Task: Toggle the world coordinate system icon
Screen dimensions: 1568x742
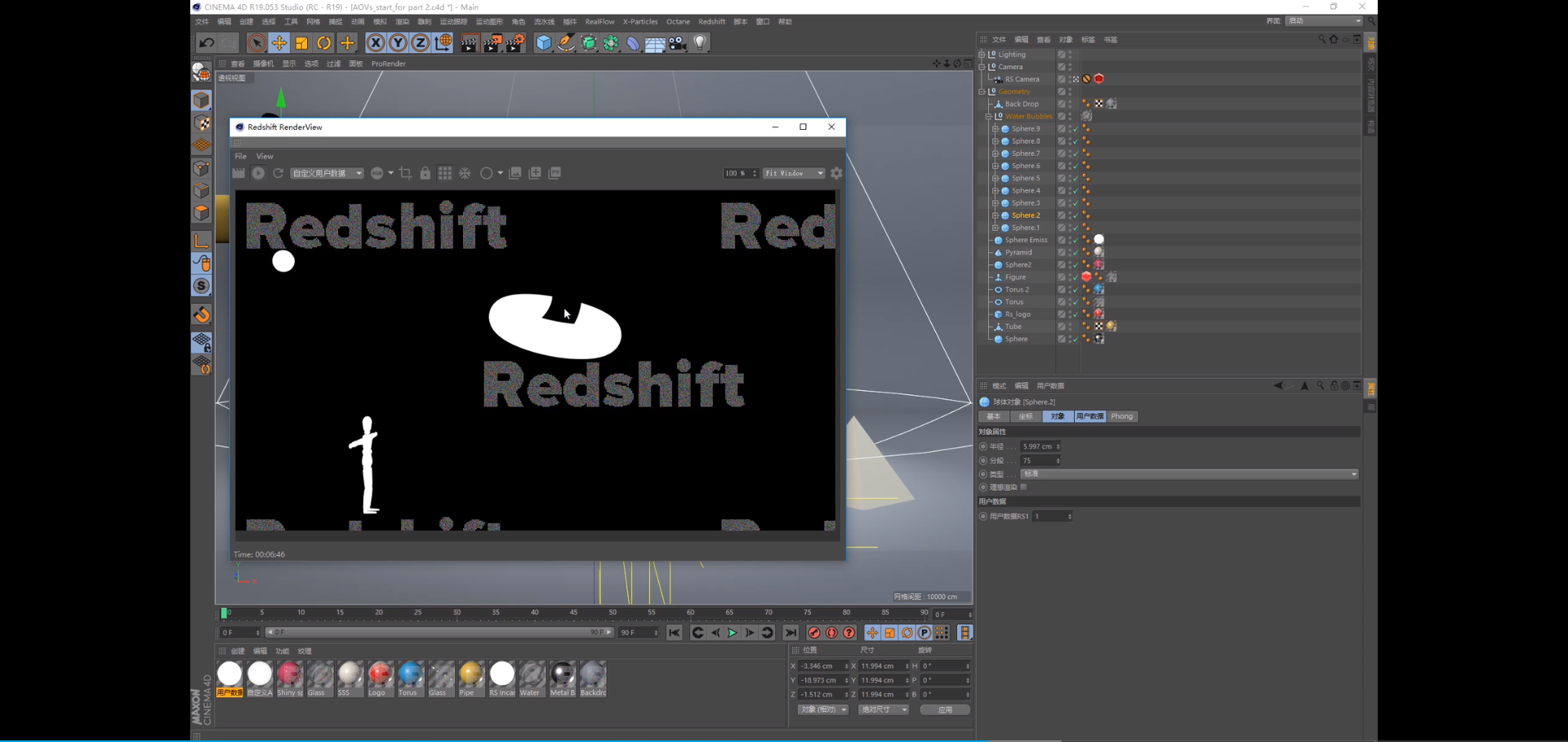Action: 443,43
